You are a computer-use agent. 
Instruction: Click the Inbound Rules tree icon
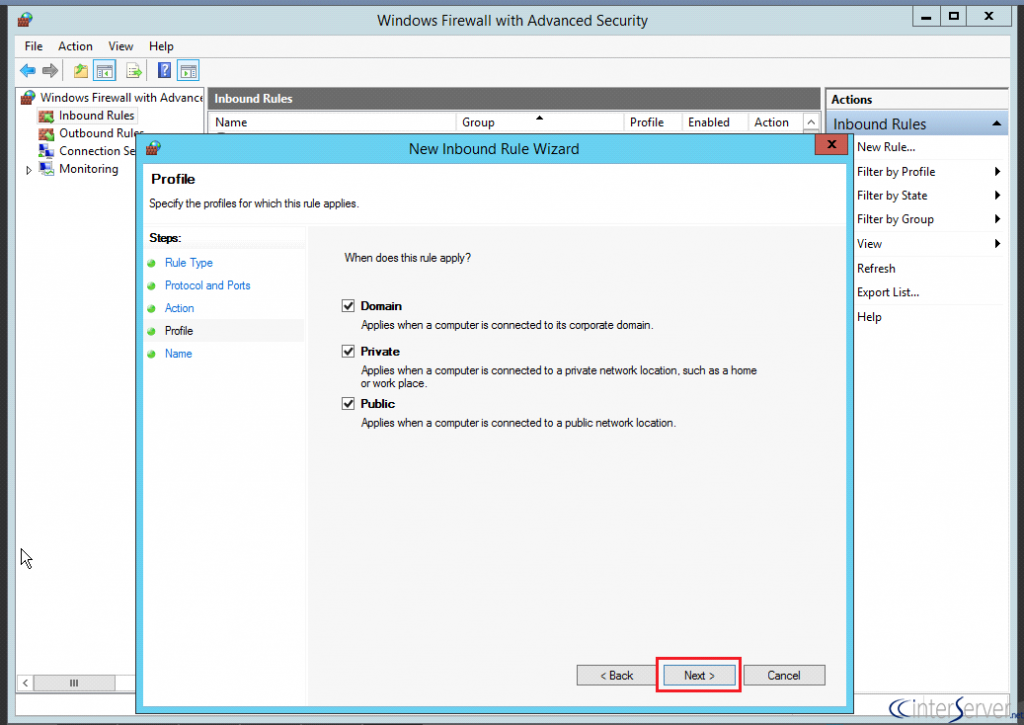pos(46,116)
